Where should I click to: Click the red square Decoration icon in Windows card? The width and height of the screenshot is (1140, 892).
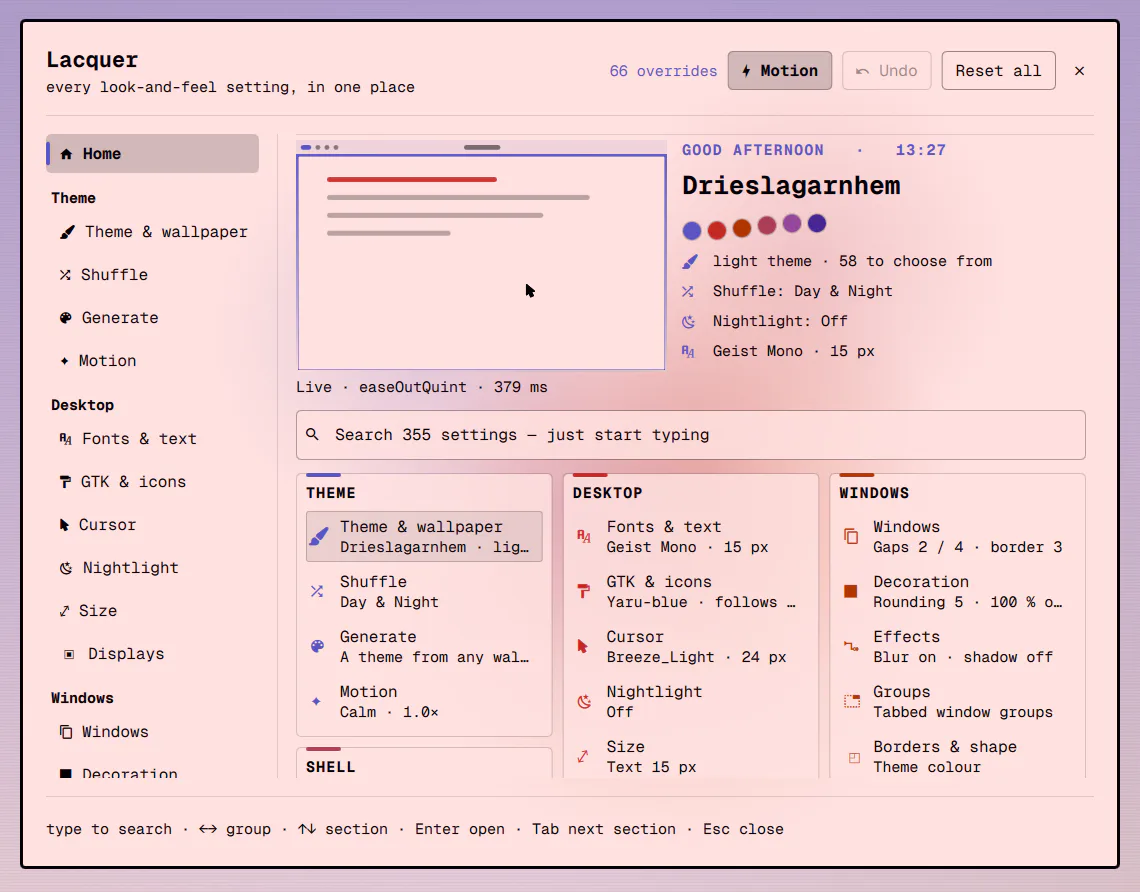[851, 591]
